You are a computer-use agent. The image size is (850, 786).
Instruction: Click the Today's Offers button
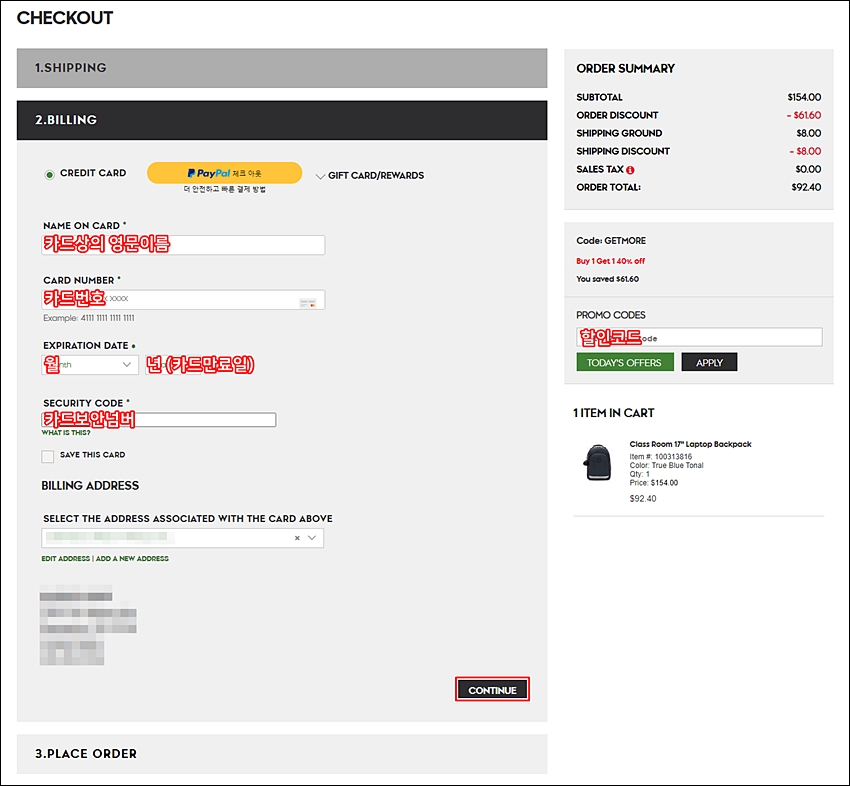[625, 363]
